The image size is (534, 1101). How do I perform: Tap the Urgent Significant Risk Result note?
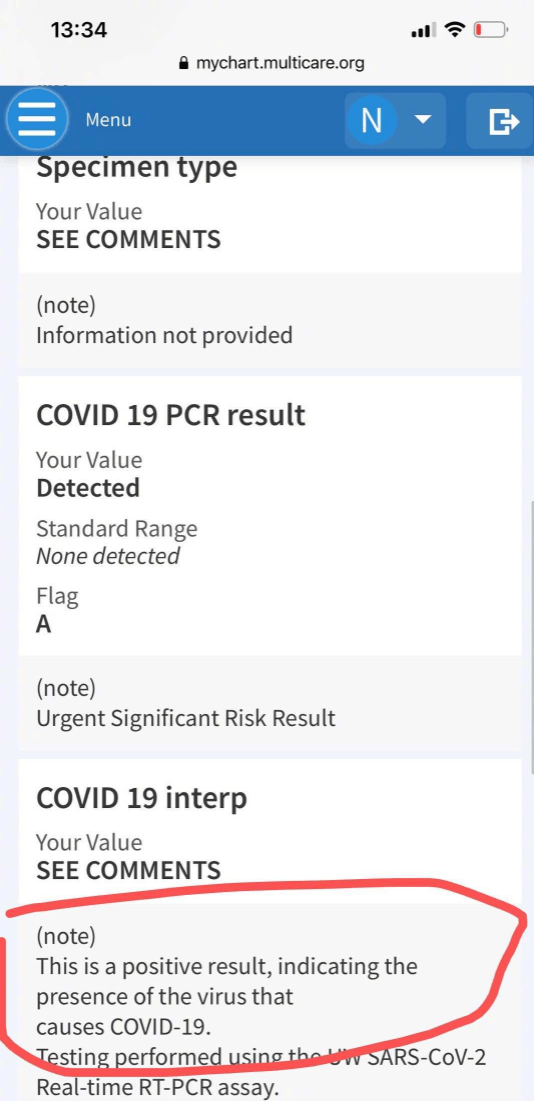pos(186,718)
